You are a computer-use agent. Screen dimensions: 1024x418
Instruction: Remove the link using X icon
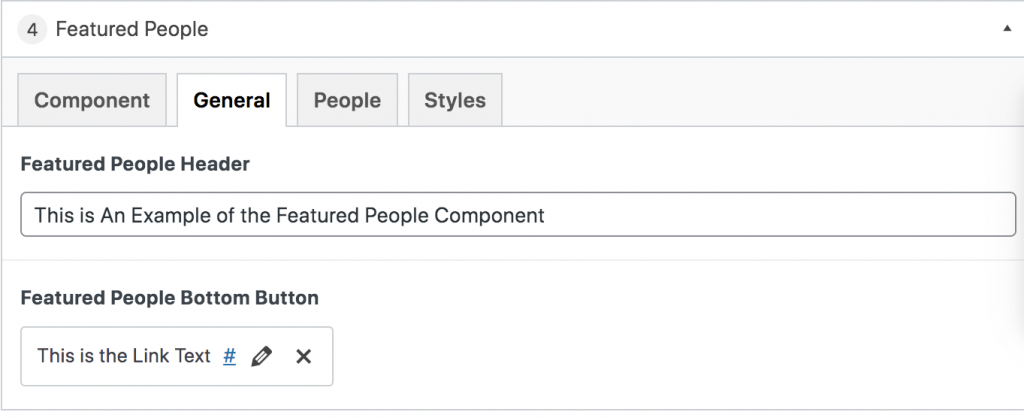tap(304, 357)
